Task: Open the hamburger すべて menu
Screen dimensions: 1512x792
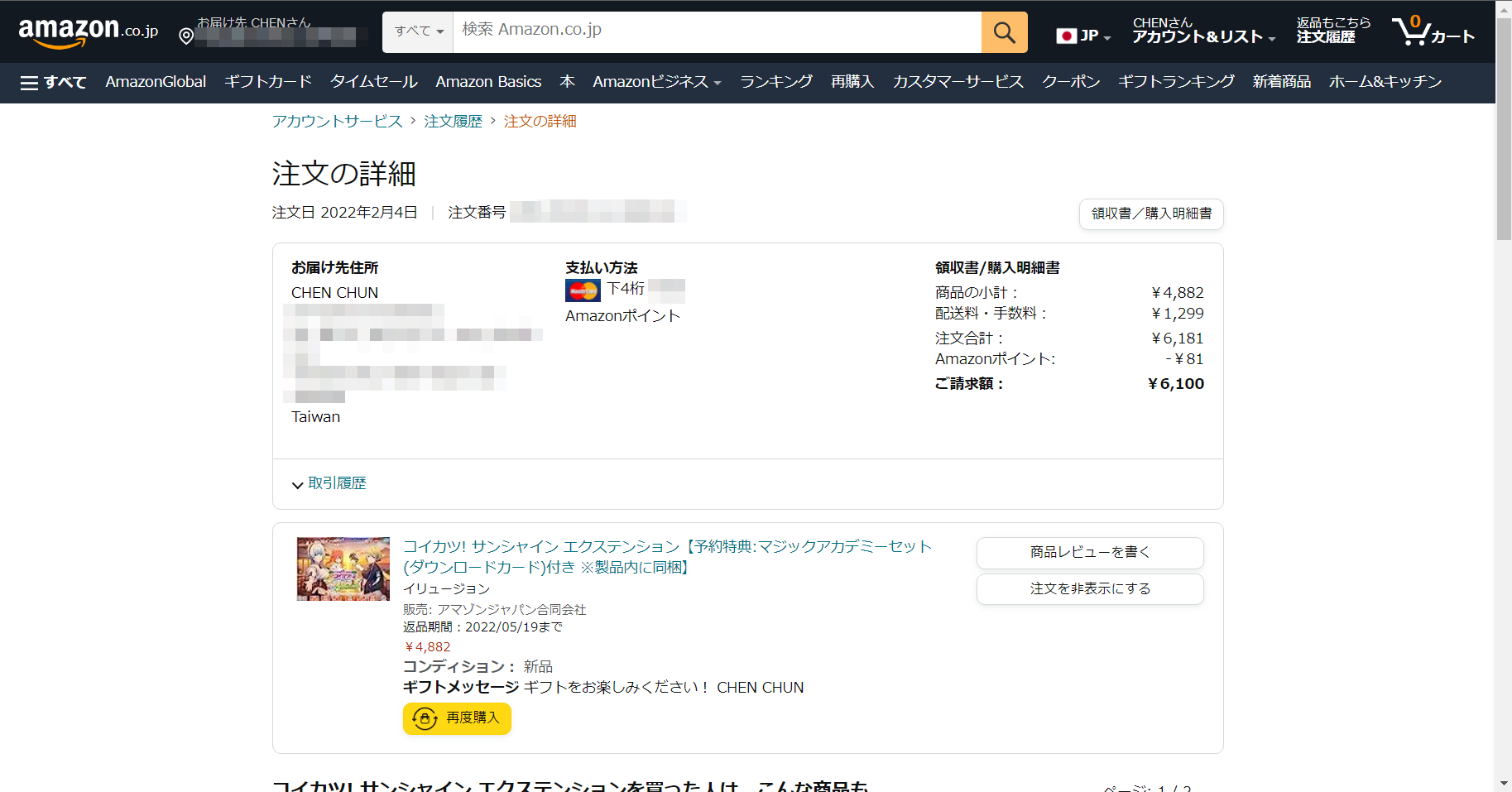Action: pyautogui.click(x=53, y=82)
